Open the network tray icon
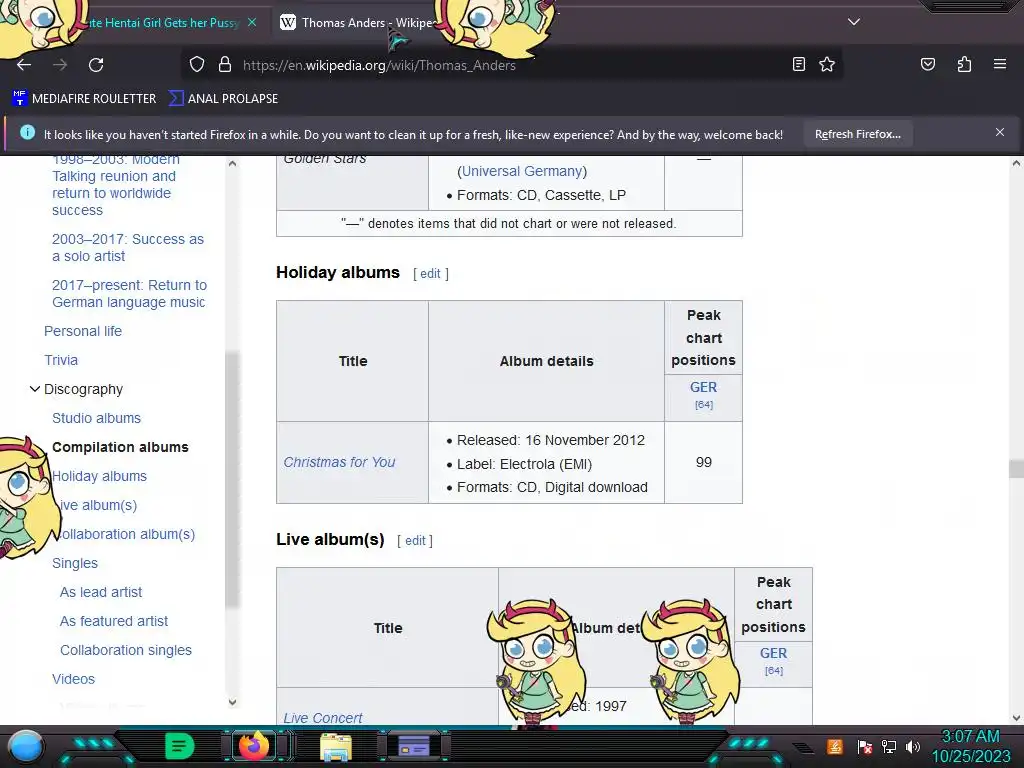 pos(888,746)
